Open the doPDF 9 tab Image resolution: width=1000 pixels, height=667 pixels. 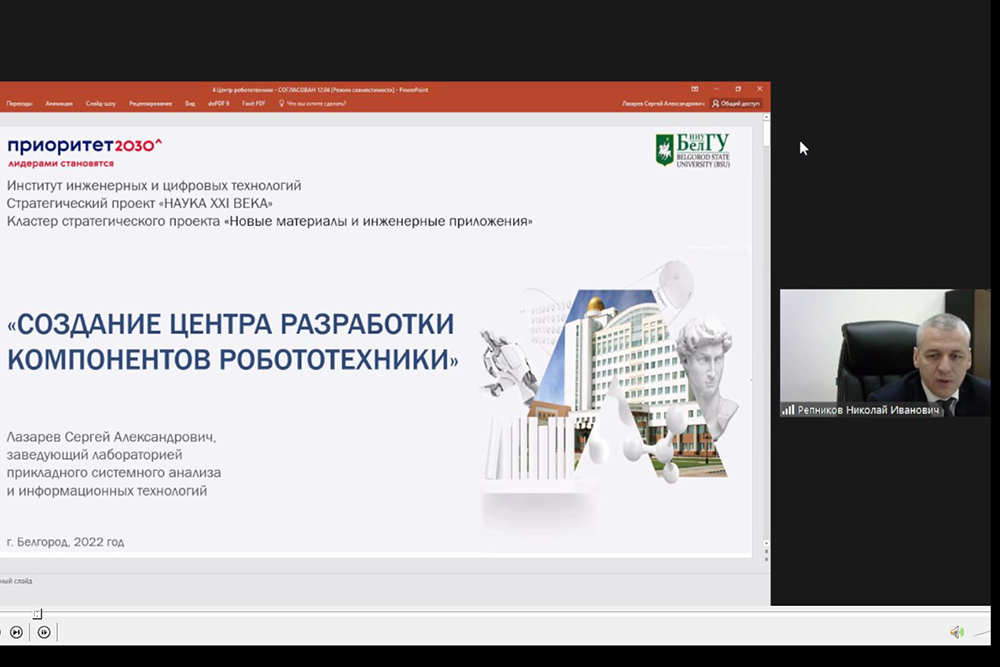click(x=218, y=103)
